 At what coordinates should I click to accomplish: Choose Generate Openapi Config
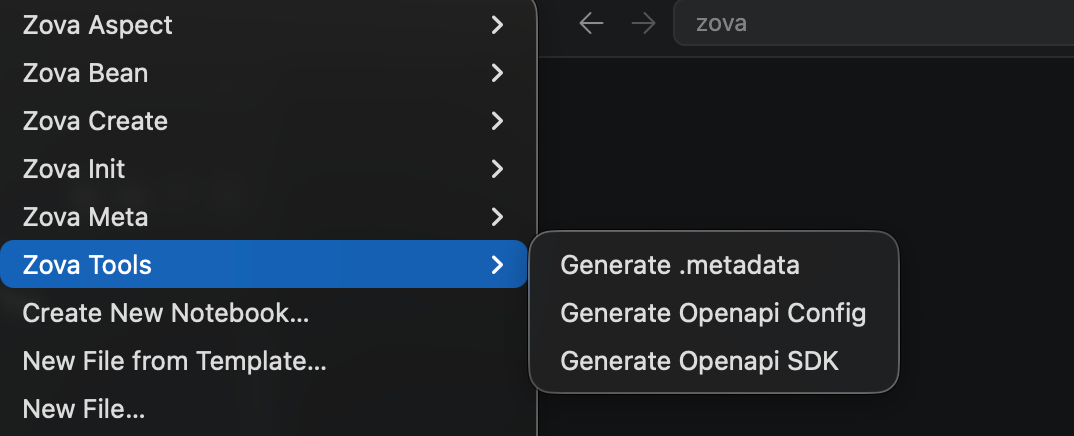713,313
